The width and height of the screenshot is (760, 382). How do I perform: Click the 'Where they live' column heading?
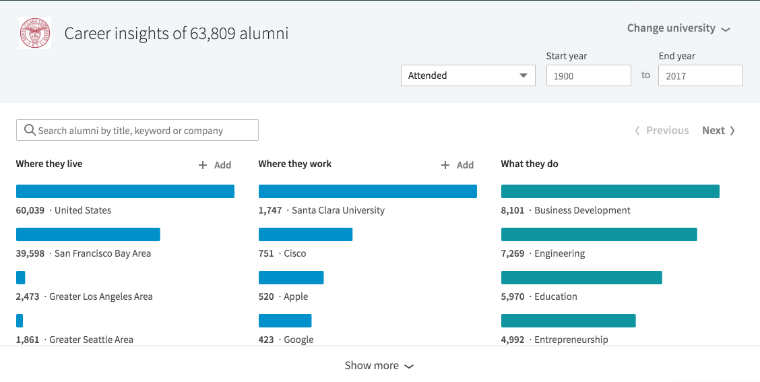[49, 164]
